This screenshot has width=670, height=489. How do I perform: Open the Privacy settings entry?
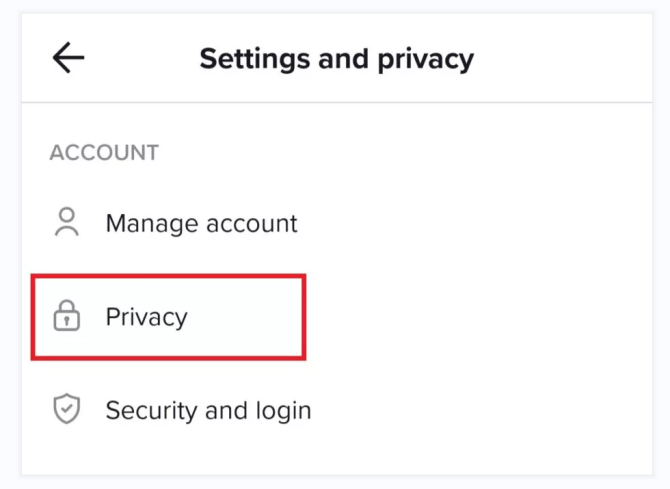pyautogui.click(x=168, y=317)
